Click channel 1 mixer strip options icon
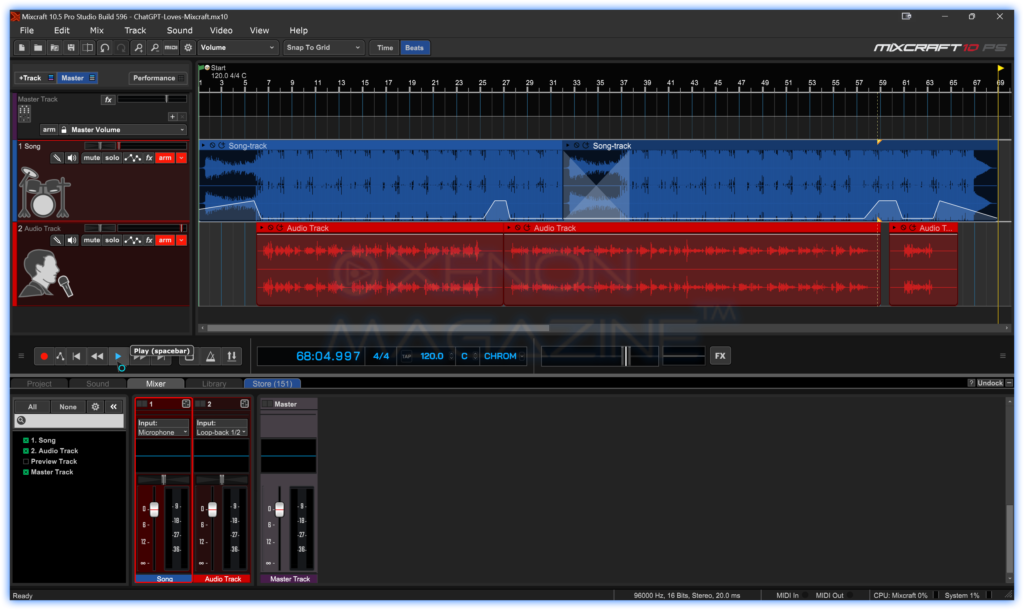This screenshot has width=1024, height=610. (185, 404)
